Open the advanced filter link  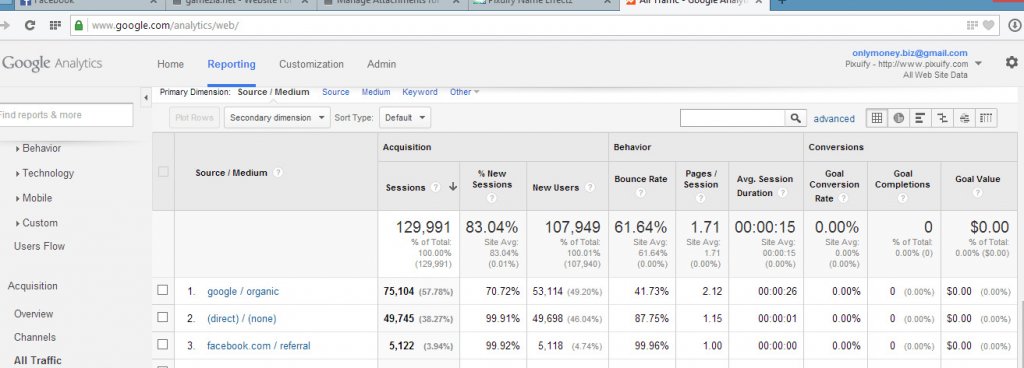pos(834,119)
